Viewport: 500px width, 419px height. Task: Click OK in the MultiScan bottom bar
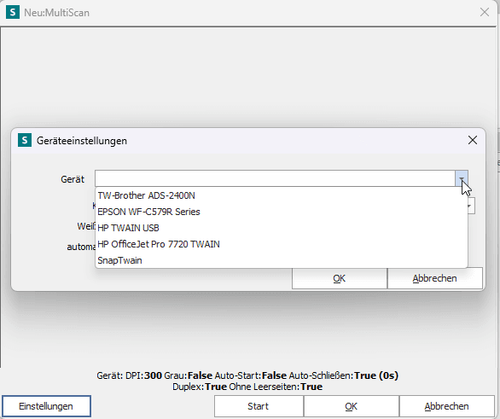click(351, 406)
